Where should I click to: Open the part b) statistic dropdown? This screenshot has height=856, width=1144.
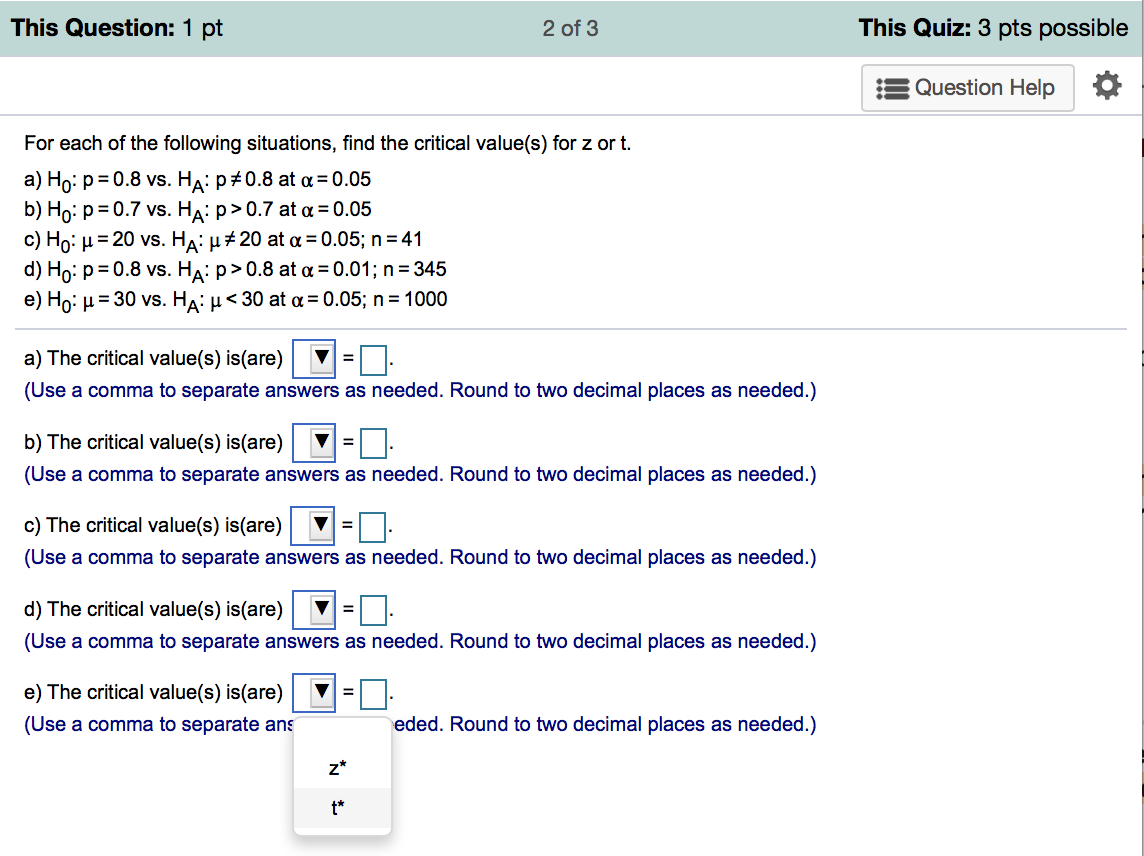pyautogui.click(x=312, y=442)
